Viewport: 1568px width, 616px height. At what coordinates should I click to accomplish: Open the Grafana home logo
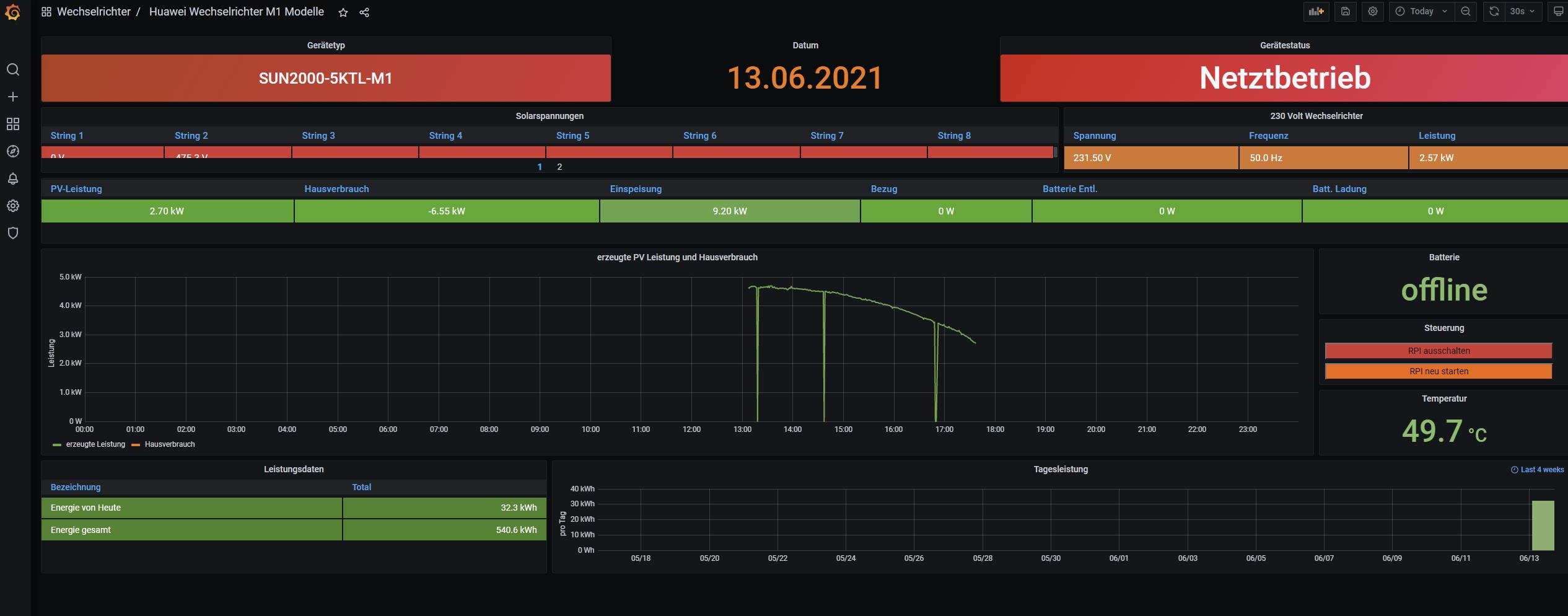pyautogui.click(x=13, y=12)
